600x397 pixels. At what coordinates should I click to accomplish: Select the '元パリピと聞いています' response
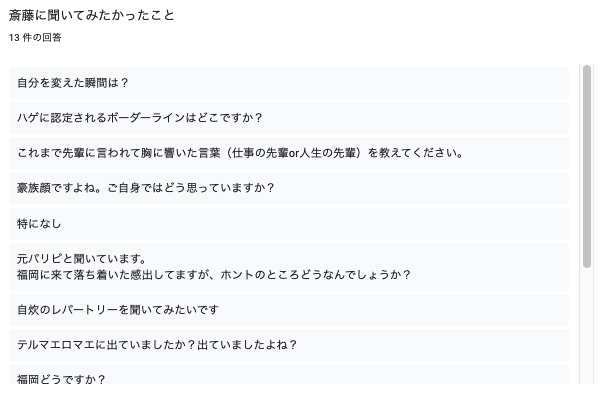click(289, 267)
